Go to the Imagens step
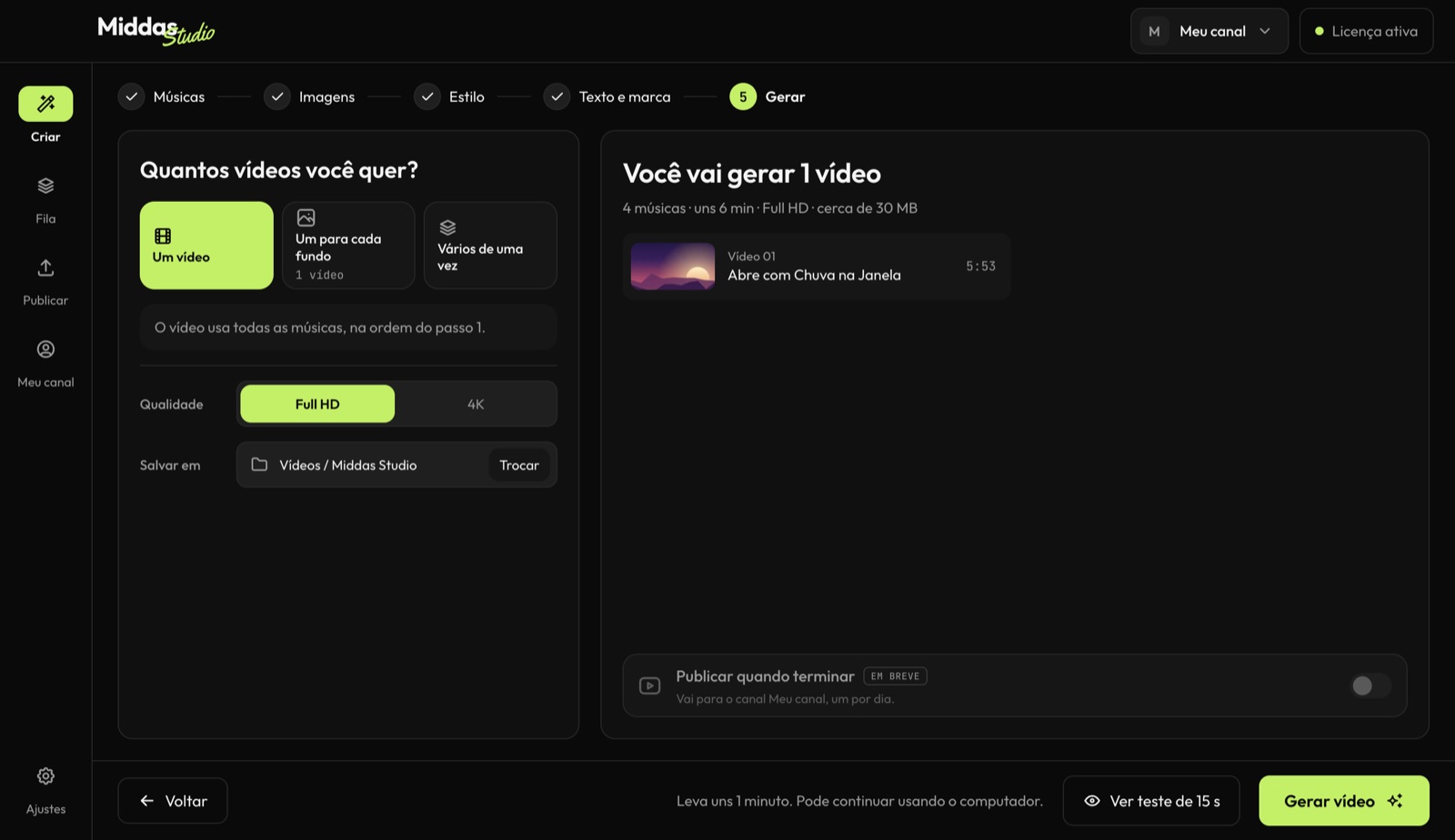 [x=309, y=96]
